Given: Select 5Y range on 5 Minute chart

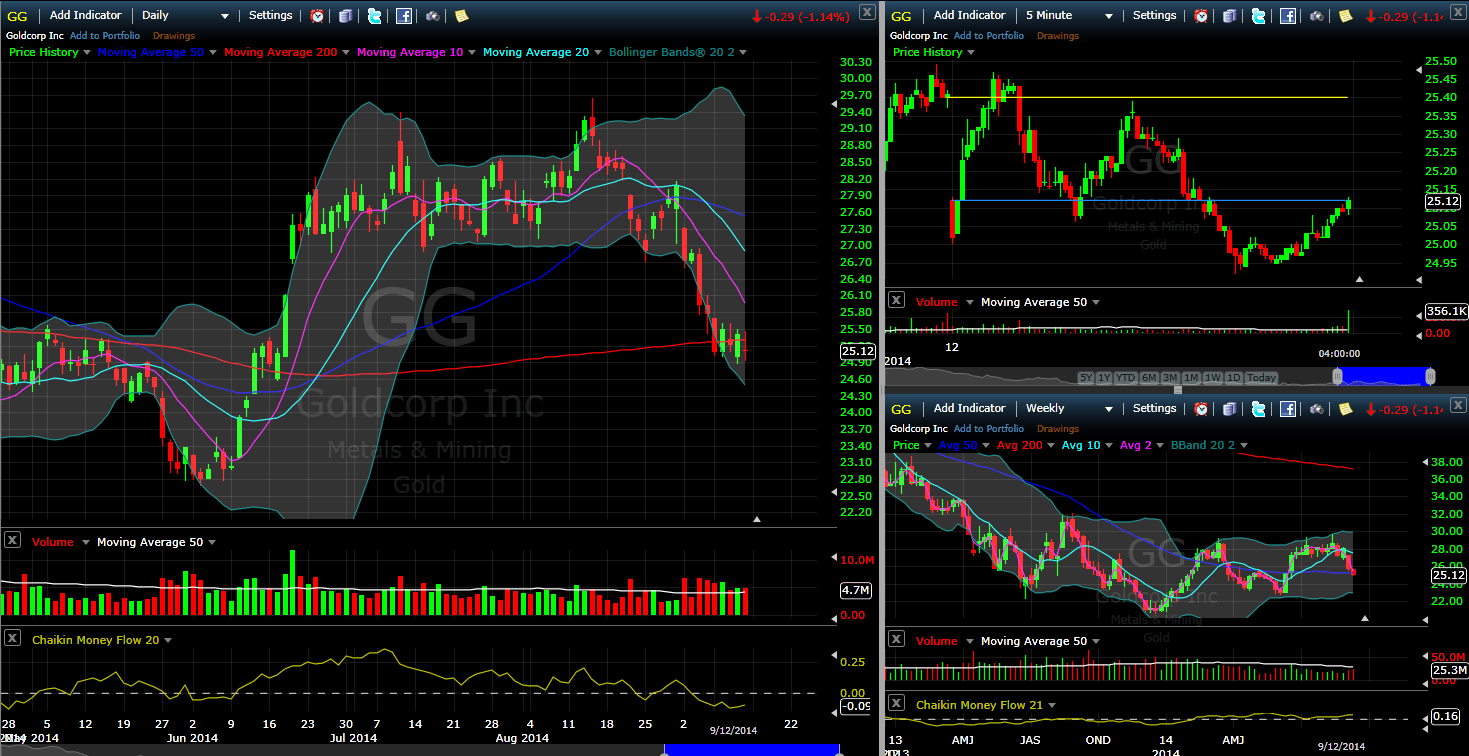Looking at the screenshot, I should [1085, 377].
